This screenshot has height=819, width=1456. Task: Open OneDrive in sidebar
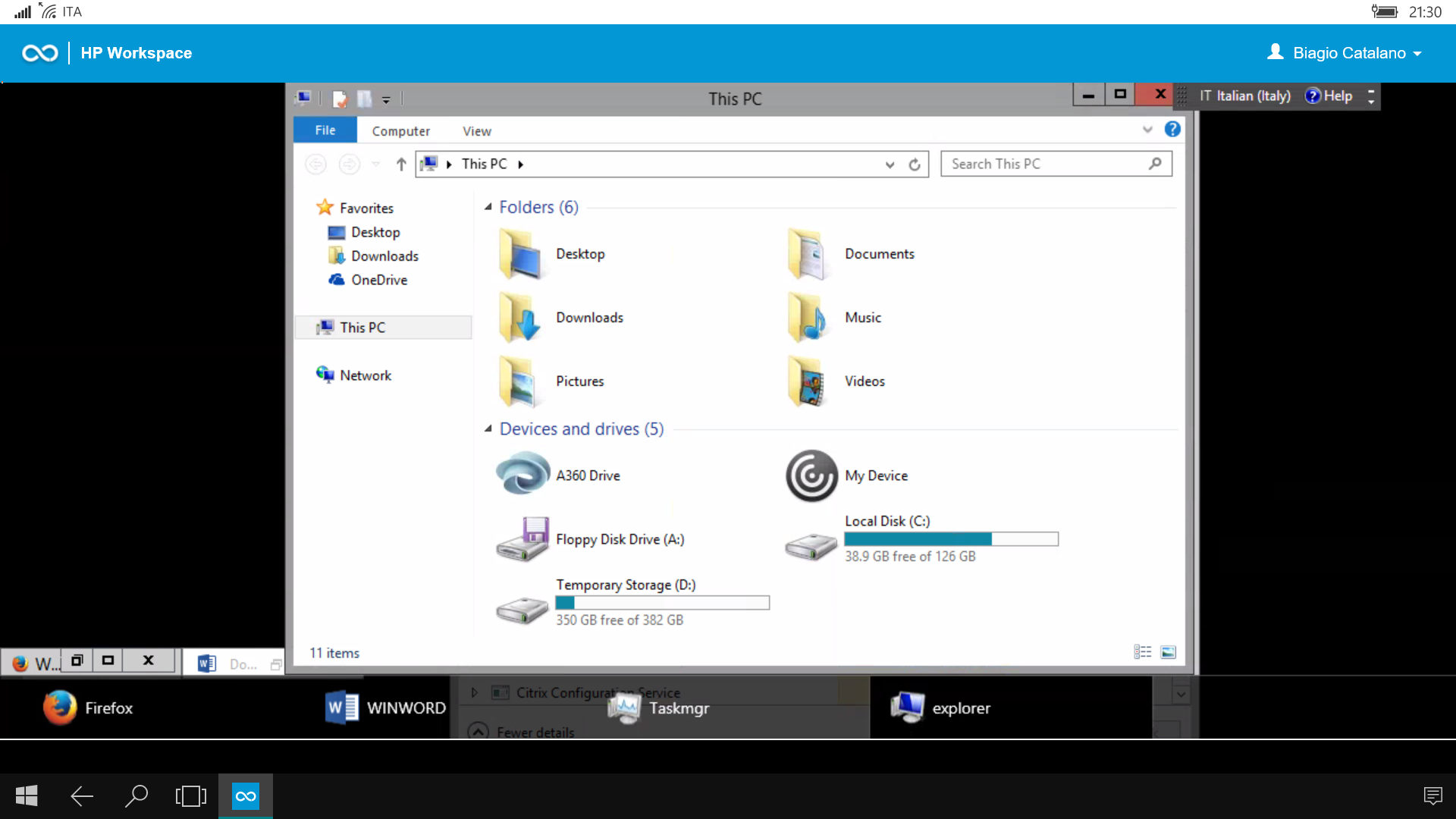(378, 279)
